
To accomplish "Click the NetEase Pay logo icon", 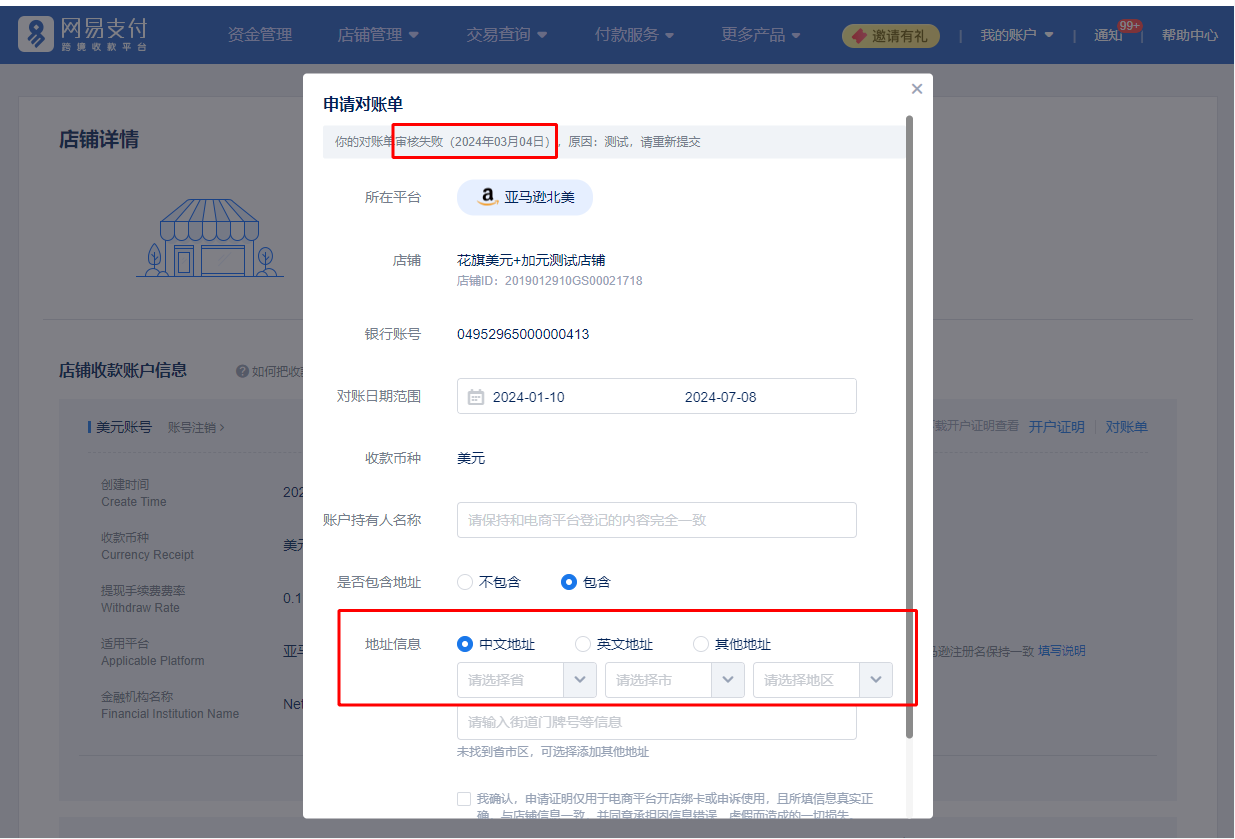I will 37,34.
